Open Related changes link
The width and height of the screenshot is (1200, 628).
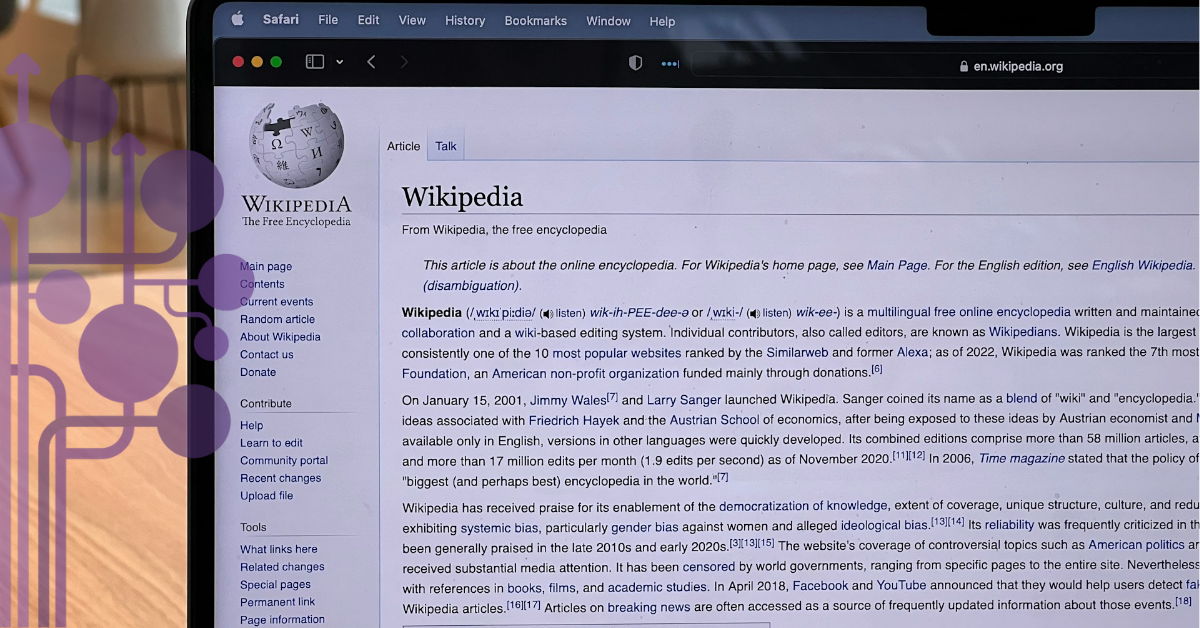pos(282,567)
